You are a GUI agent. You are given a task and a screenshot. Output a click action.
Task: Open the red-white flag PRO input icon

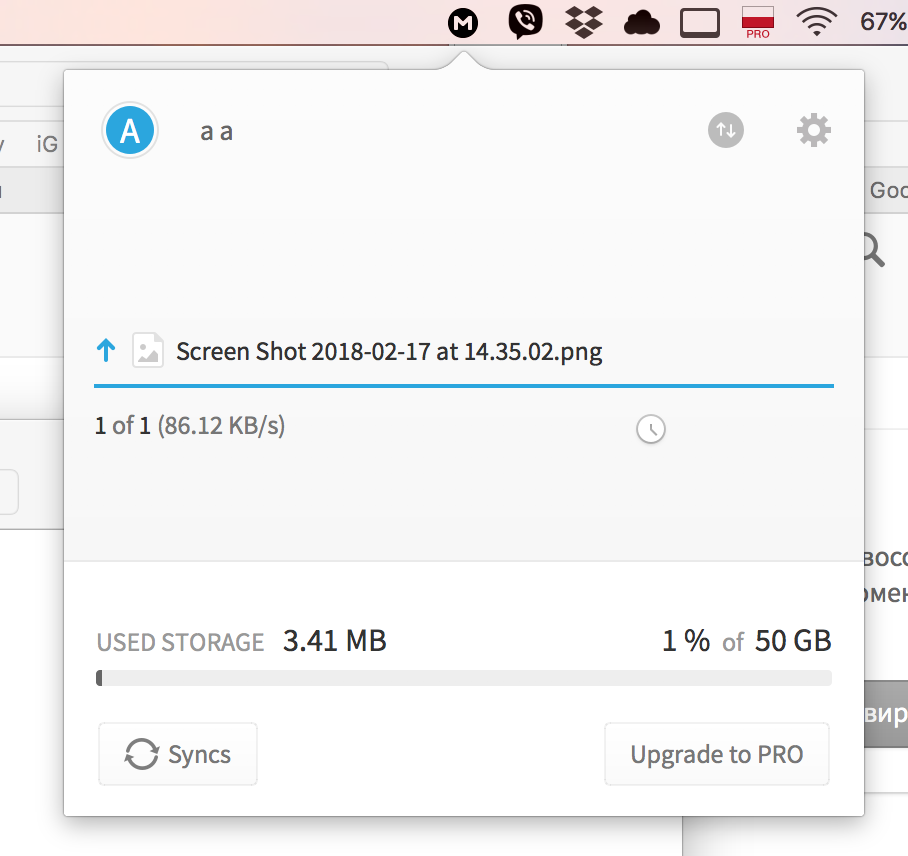pos(758,21)
